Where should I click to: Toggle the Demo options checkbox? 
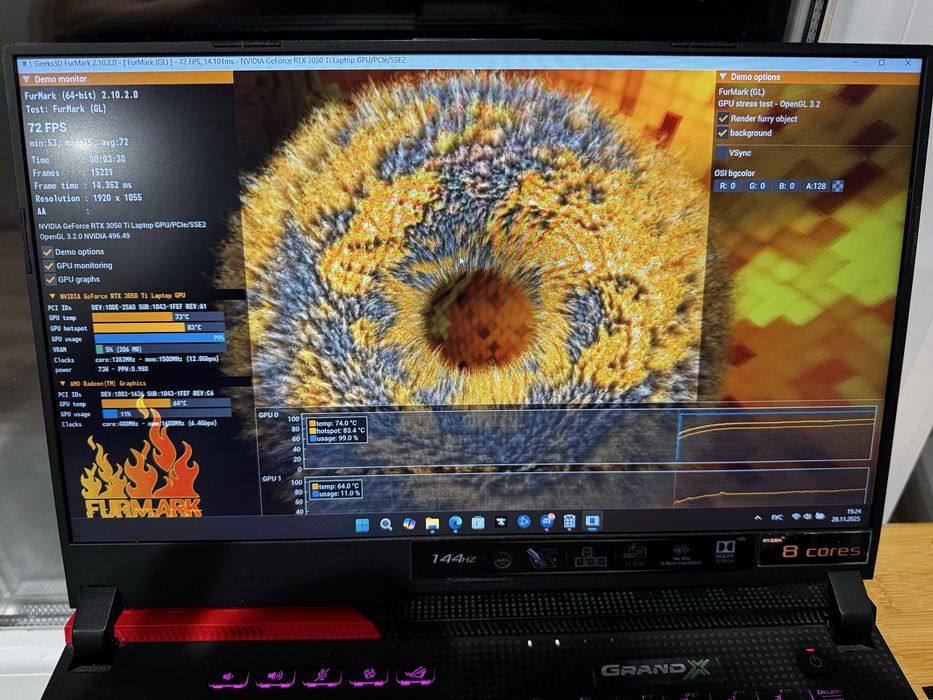click(x=48, y=252)
